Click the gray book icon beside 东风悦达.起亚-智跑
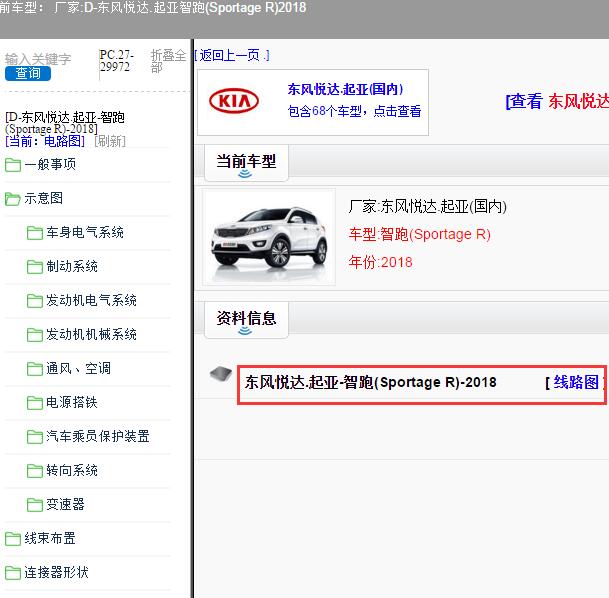Image resolution: width=609 pixels, height=598 pixels. pos(221,374)
